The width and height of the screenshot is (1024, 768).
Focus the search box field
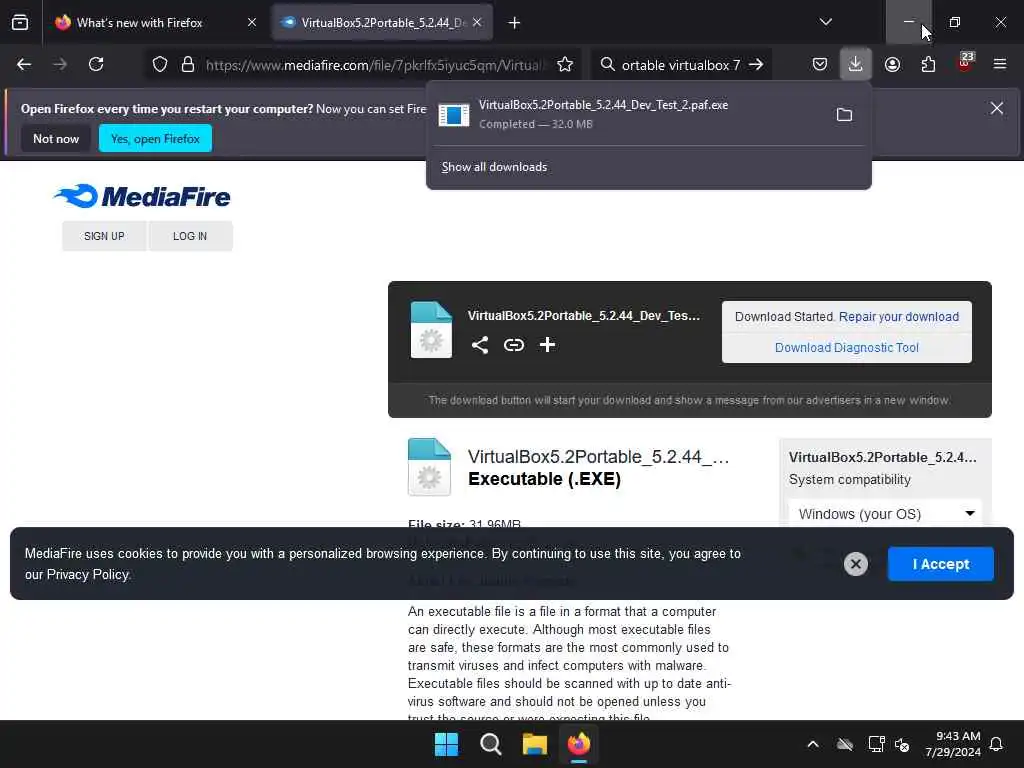(x=681, y=65)
